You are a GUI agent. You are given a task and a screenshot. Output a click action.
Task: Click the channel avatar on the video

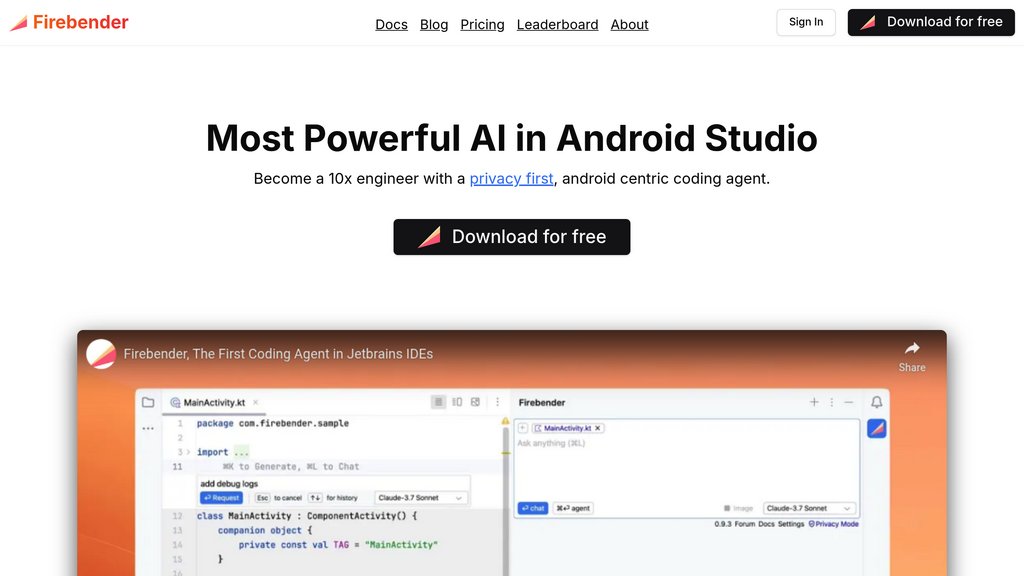(101, 354)
